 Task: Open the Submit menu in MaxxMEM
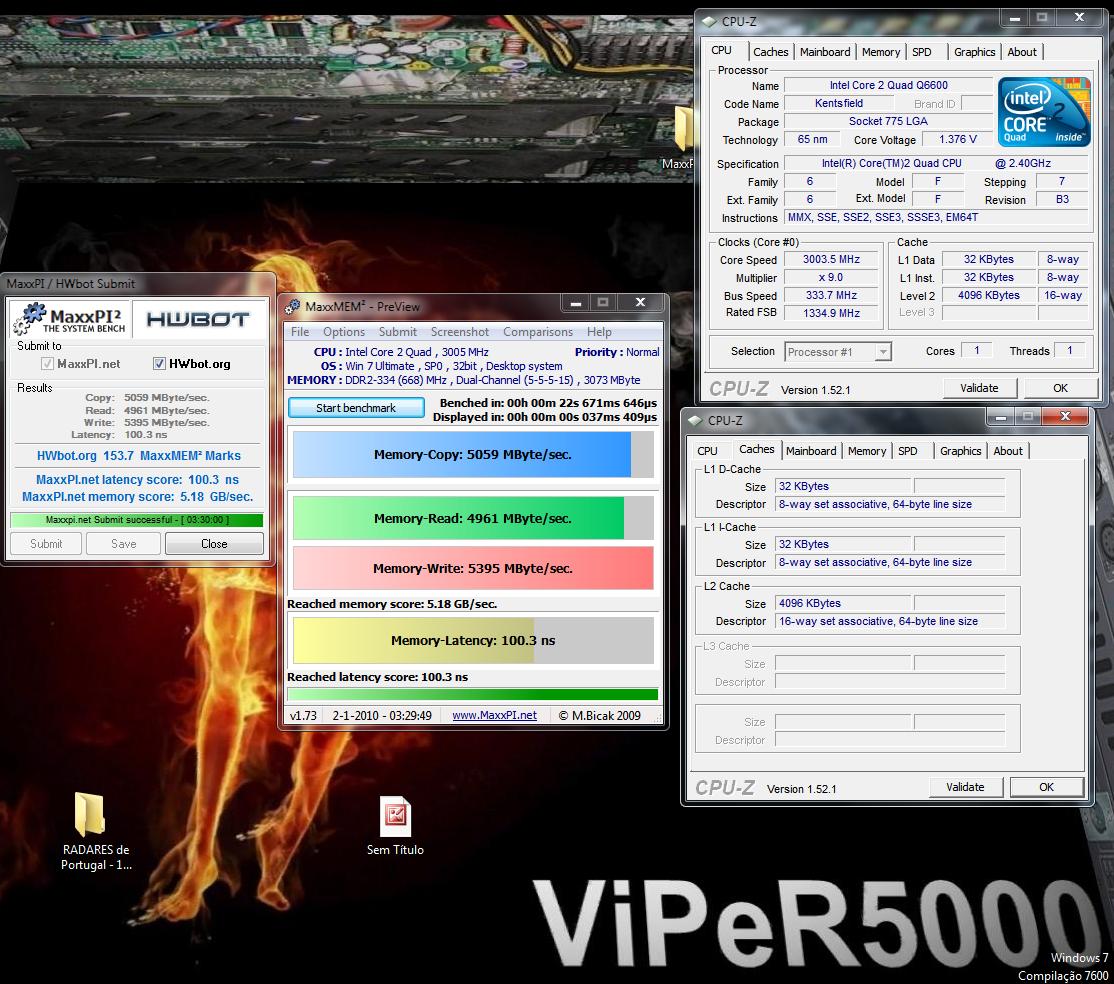click(x=398, y=332)
